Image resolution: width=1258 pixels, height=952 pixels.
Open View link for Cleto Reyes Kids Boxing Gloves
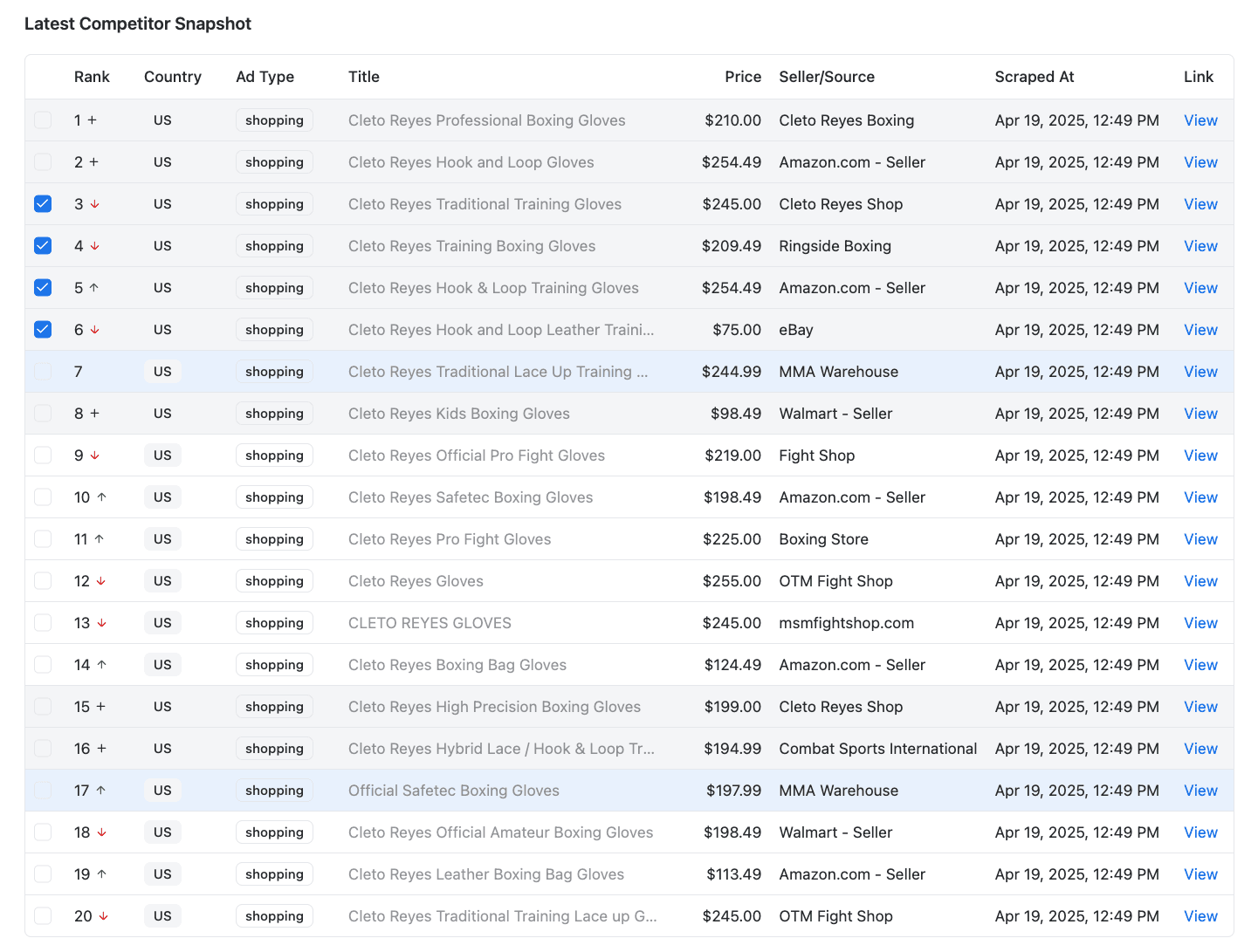tap(1200, 414)
